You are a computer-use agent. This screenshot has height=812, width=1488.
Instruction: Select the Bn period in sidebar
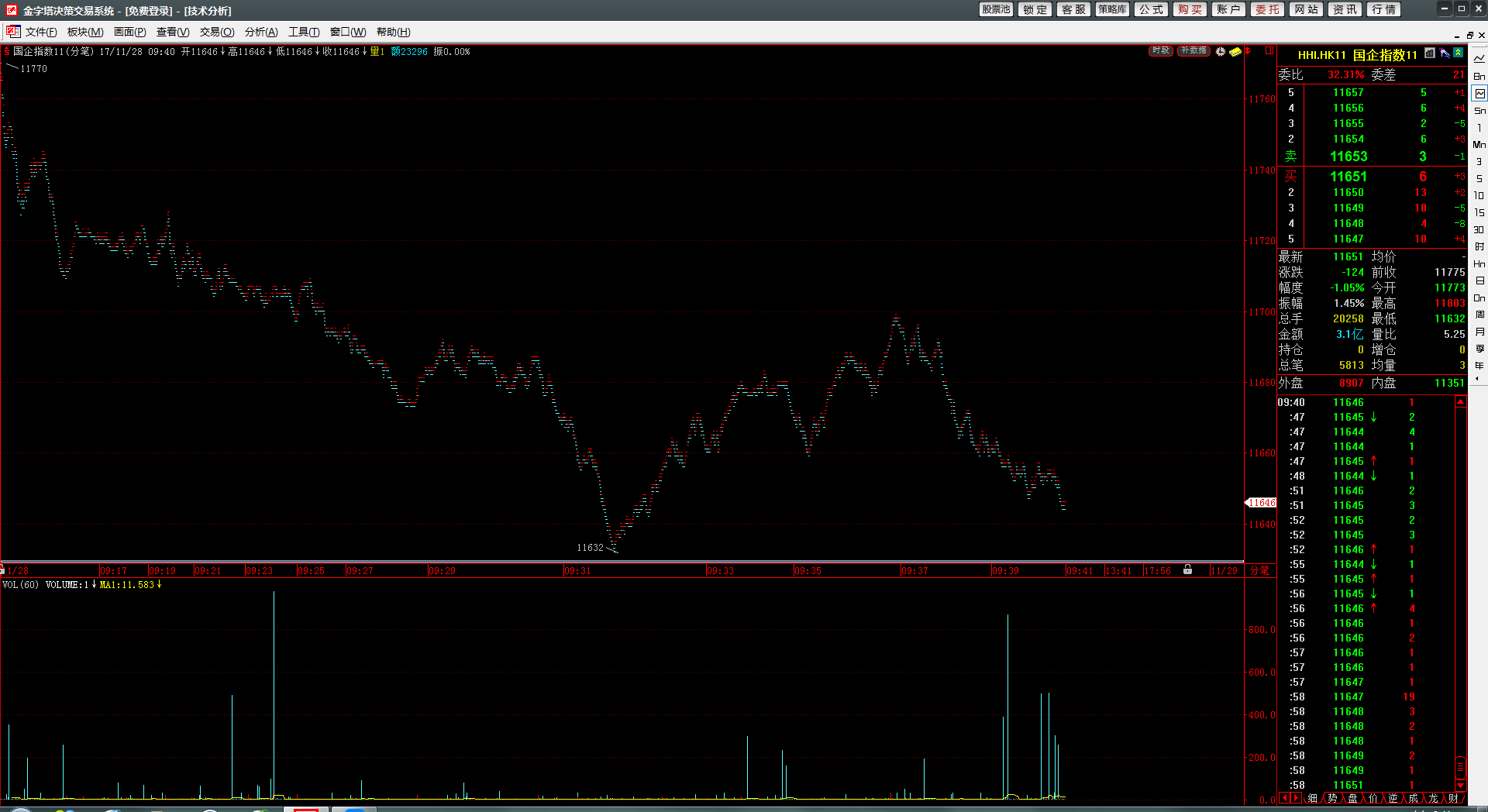(1479, 76)
